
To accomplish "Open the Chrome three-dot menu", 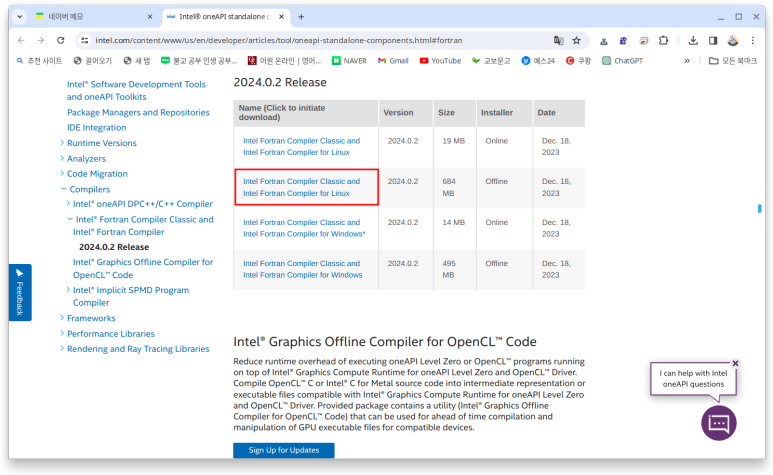I will click(x=752, y=40).
